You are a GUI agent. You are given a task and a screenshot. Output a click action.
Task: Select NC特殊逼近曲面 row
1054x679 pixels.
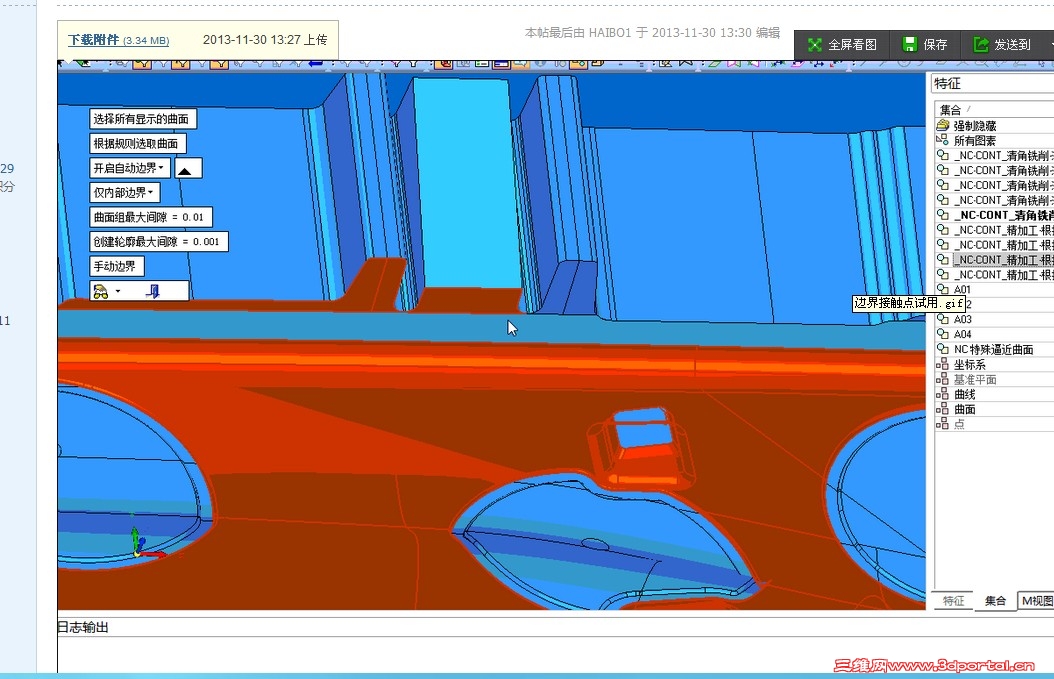(994, 350)
